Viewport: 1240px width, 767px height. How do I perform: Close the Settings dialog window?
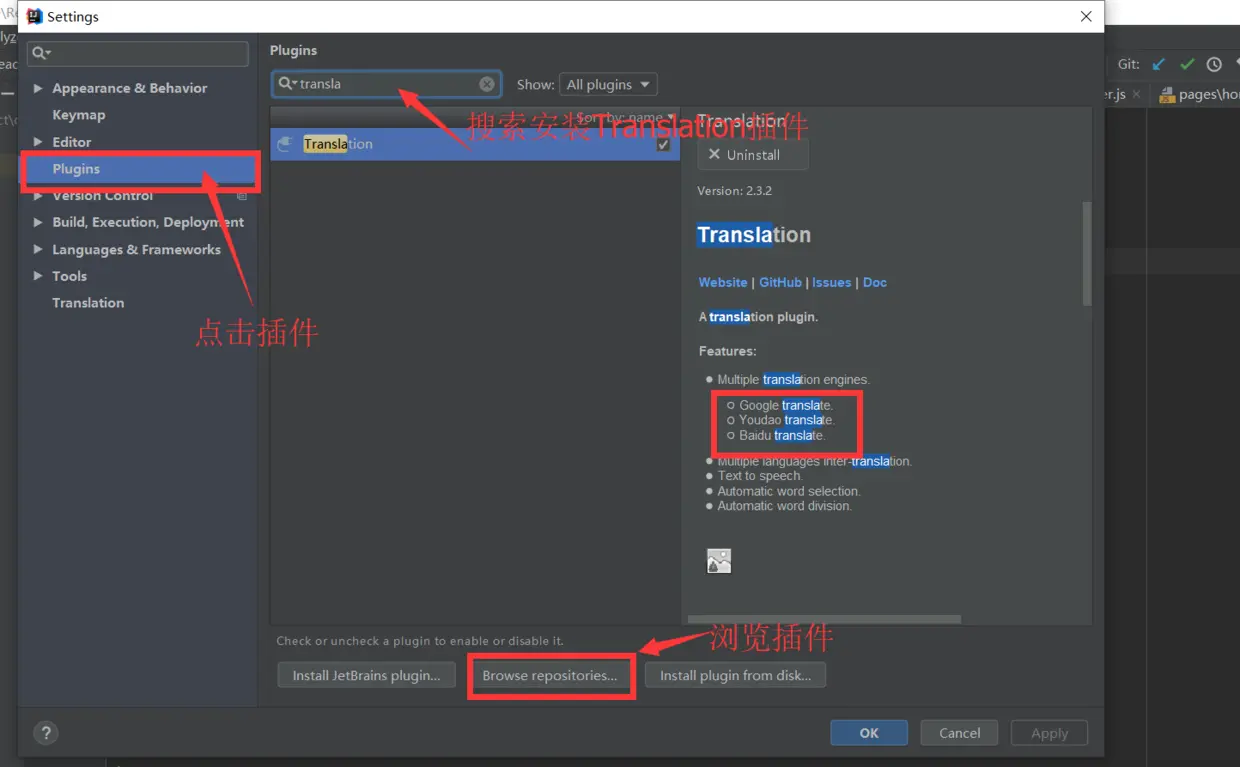pyautogui.click(x=1086, y=17)
